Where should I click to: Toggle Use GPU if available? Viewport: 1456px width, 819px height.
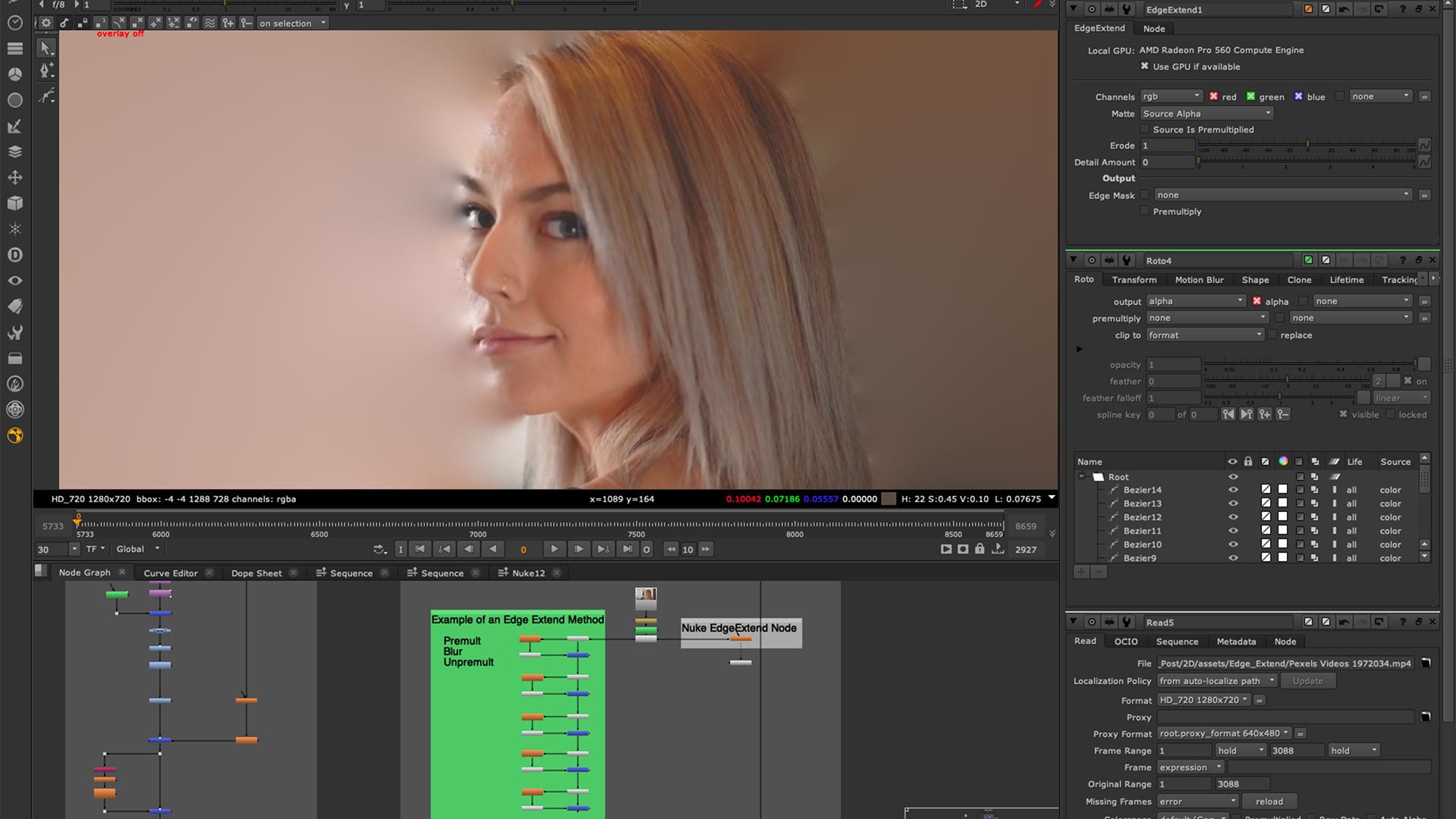[1145, 67]
